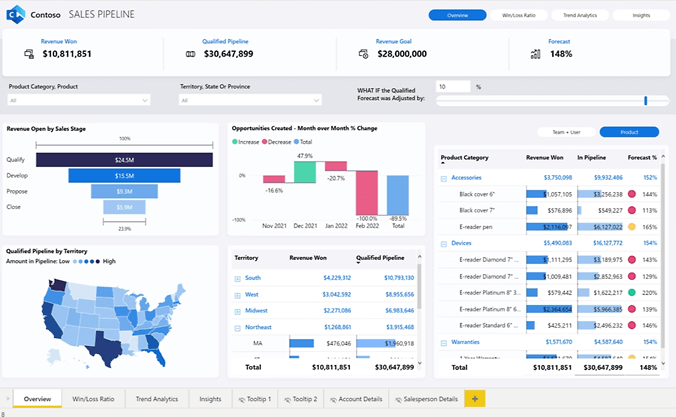Click the Accessories Revenue Won value $3,750,098
Viewport: 676px width, 417px height.
click(x=557, y=178)
